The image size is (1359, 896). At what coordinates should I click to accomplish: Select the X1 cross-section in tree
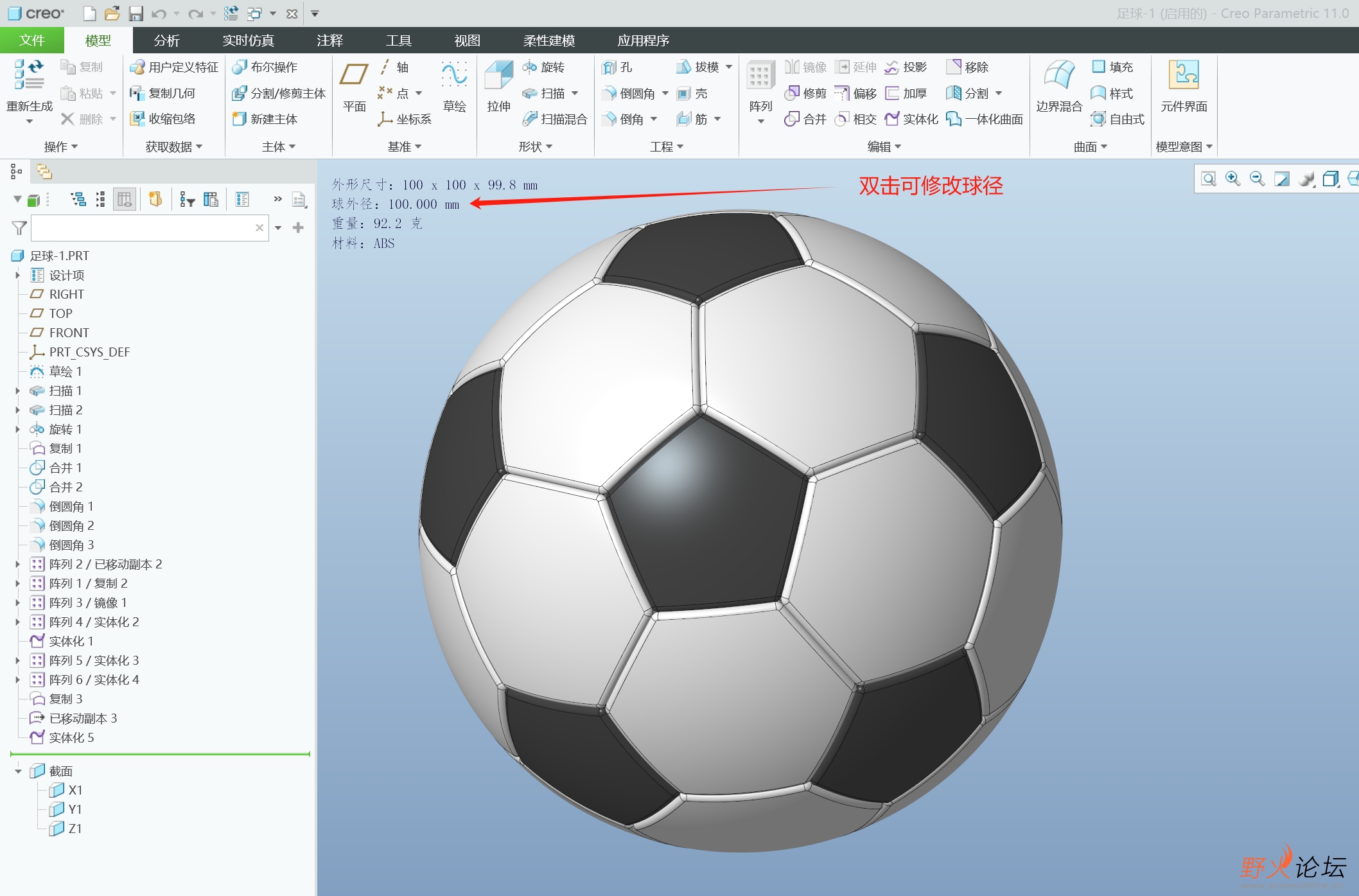(66, 790)
